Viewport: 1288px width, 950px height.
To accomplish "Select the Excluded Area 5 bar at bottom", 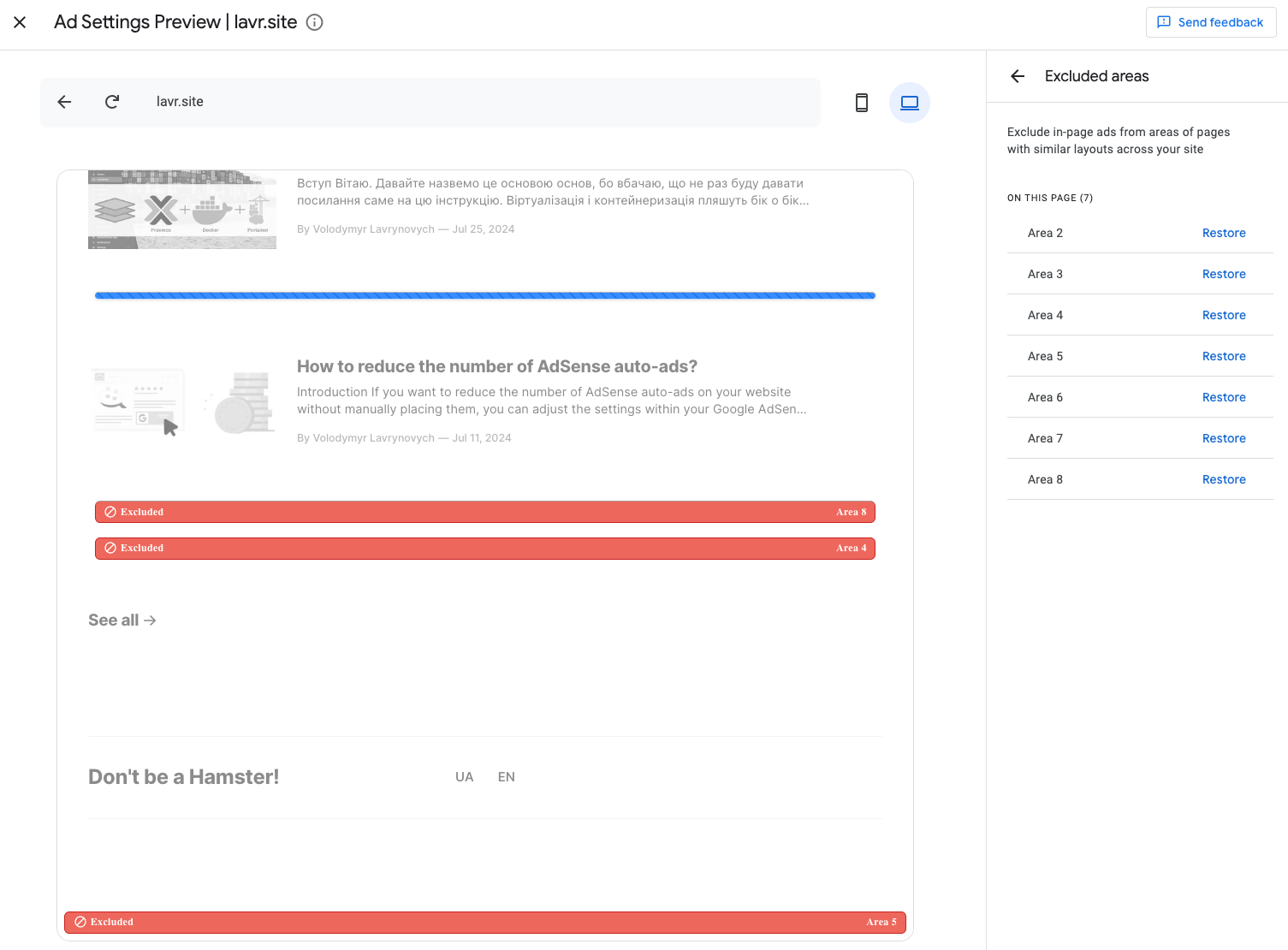I will 484,922.
